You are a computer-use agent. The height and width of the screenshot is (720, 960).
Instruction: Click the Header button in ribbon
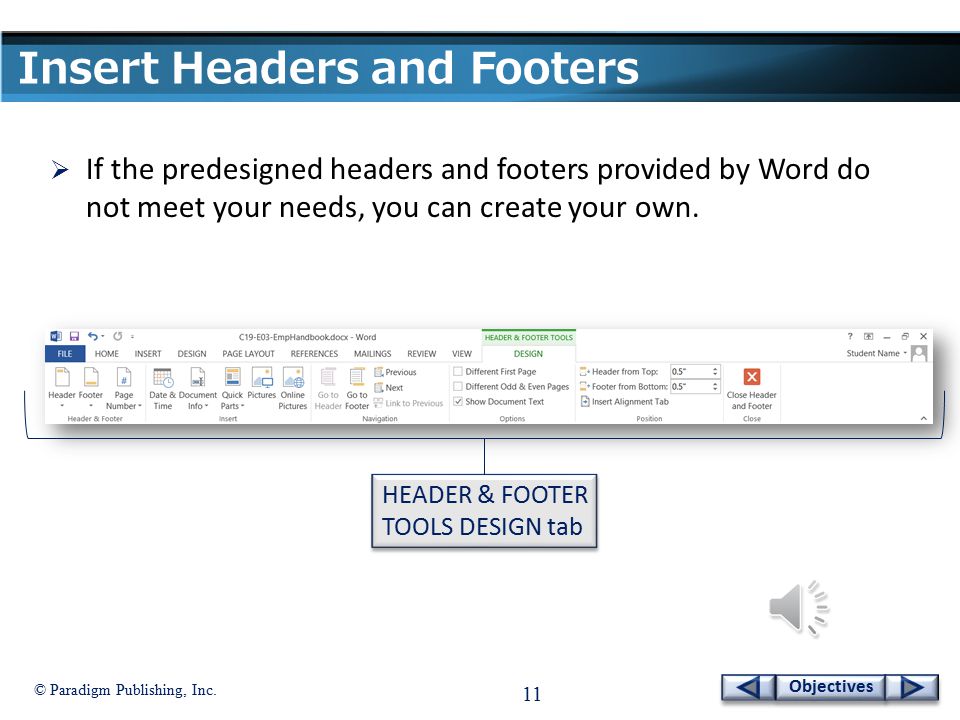click(62, 388)
